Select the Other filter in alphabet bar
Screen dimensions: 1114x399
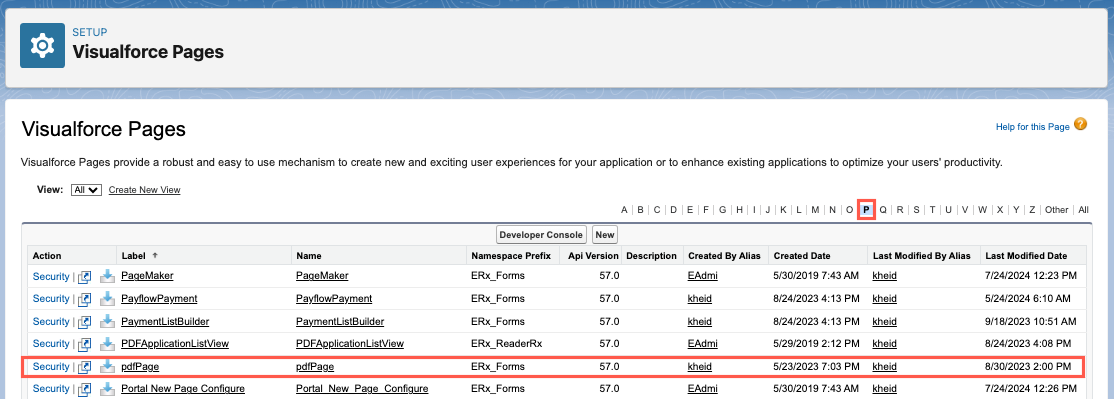1056,209
